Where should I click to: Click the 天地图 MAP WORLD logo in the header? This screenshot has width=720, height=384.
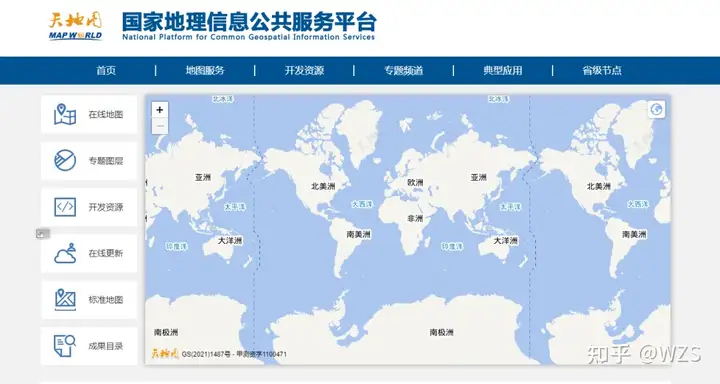pos(75,26)
